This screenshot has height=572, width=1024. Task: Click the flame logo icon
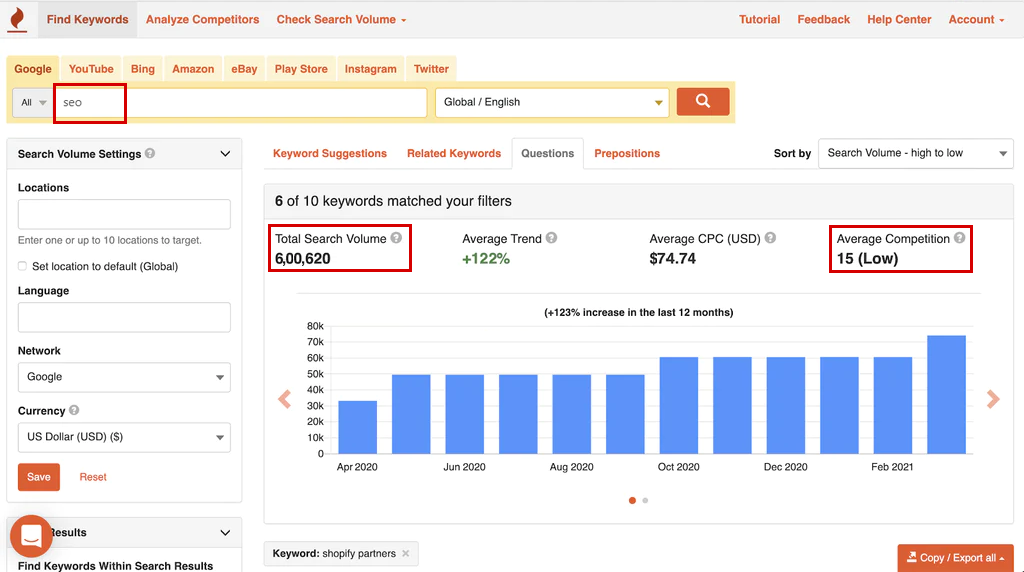18,19
